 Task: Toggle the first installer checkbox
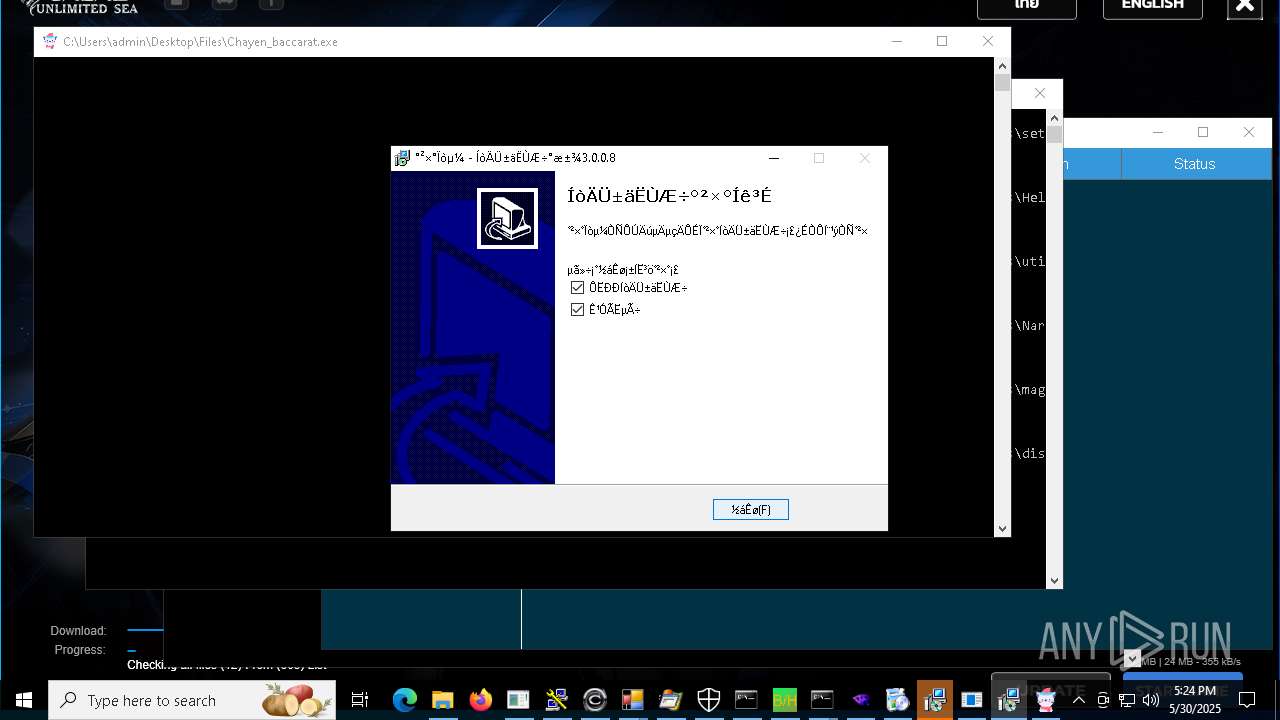point(577,287)
